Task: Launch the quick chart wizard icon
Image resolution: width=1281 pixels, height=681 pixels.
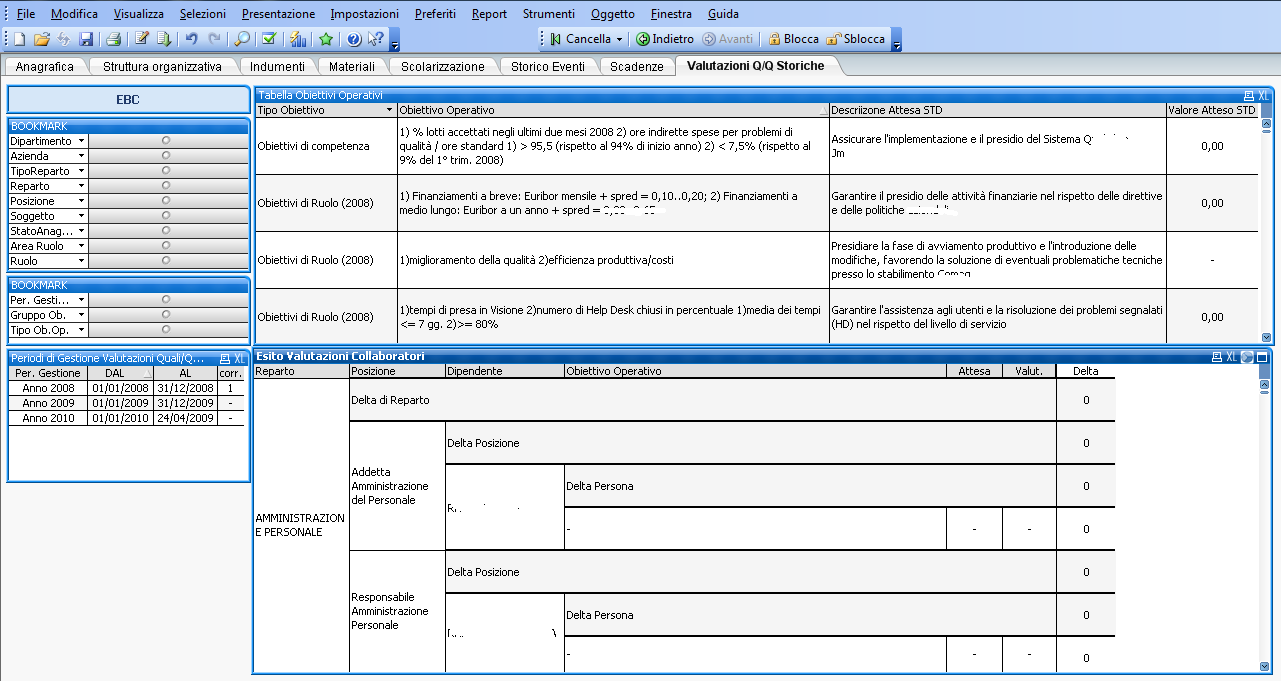Action: [298, 39]
